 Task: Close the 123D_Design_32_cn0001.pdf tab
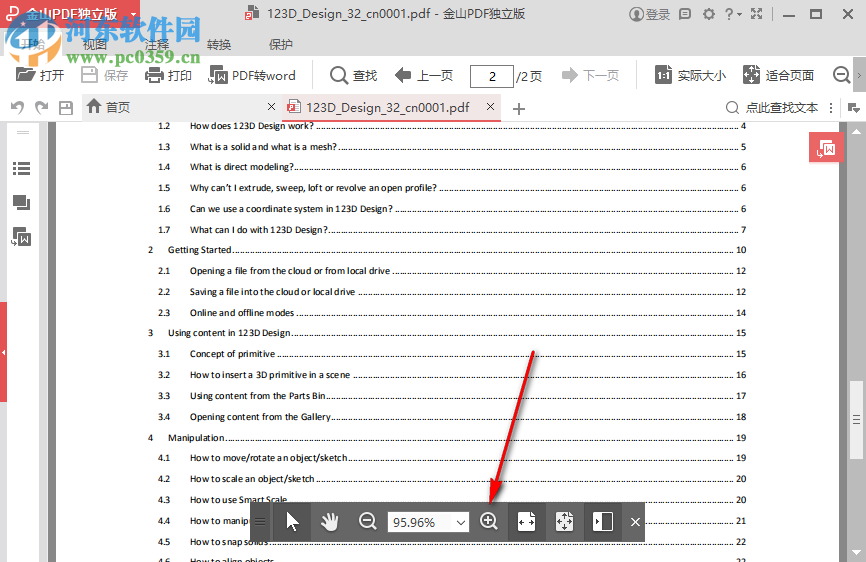point(490,107)
